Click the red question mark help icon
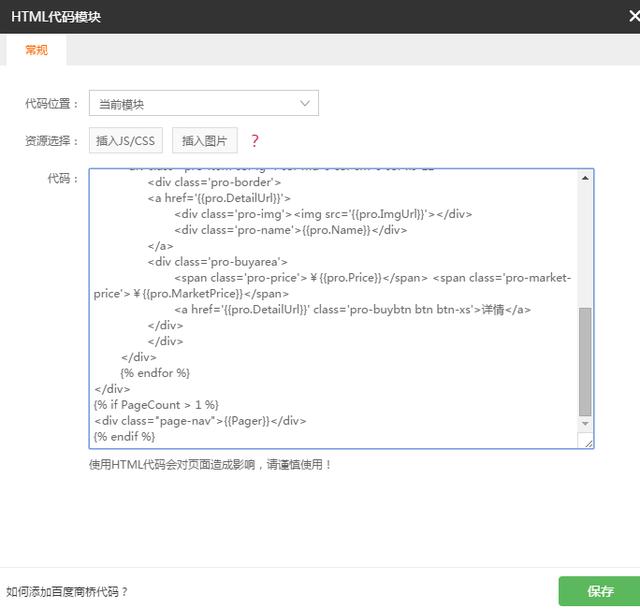 (x=255, y=141)
